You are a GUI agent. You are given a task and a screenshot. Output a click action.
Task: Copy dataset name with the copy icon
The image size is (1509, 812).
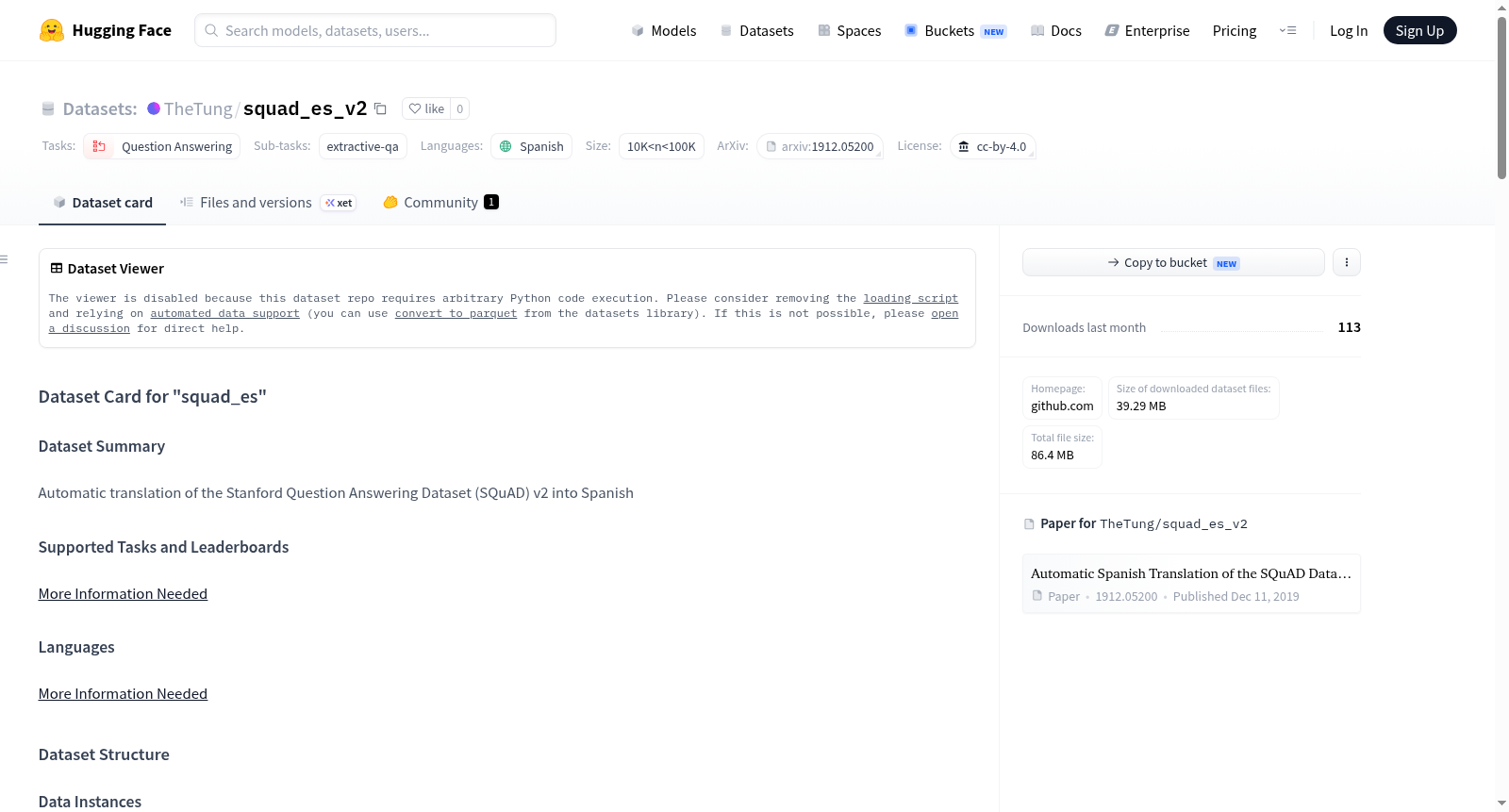coord(380,108)
